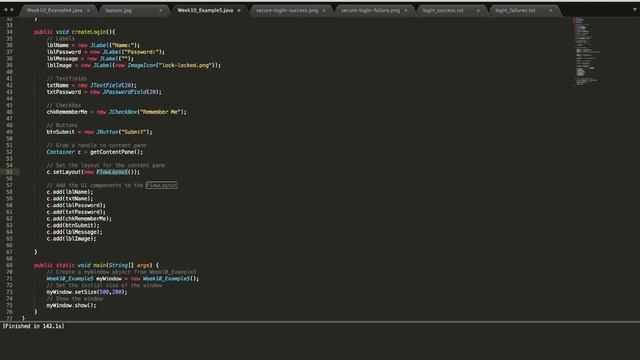Close the login_failures.txt tab
The width and height of the screenshot is (640, 360).
[551, 11]
